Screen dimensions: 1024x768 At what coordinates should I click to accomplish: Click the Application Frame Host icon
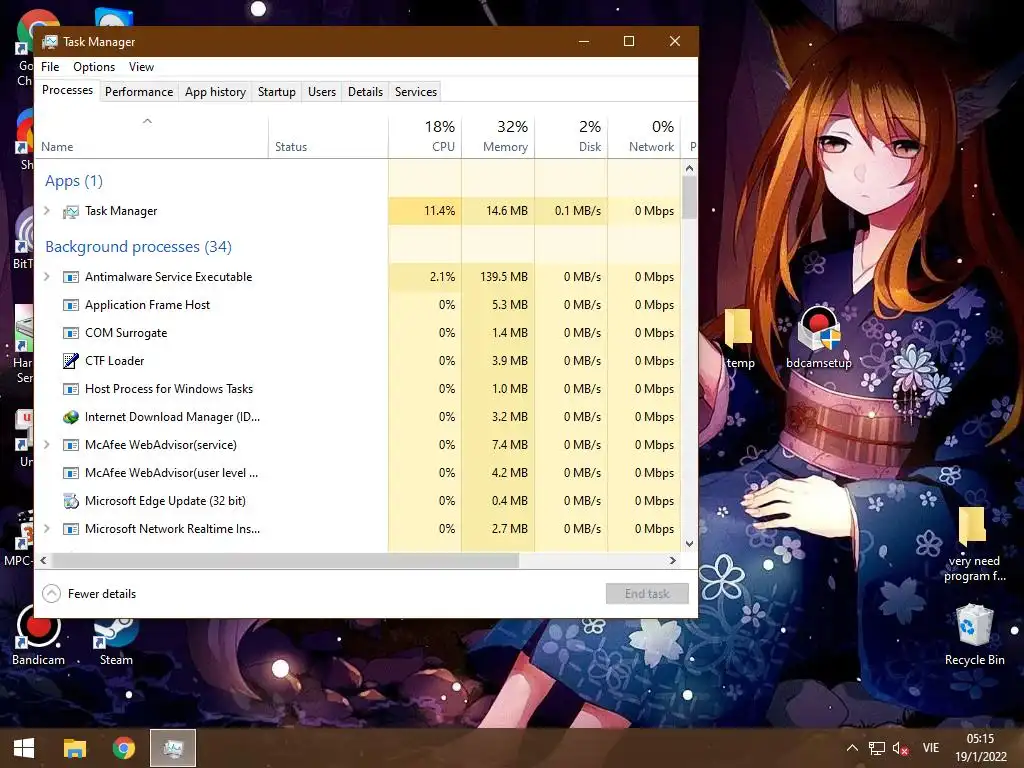tap(71, 305)
